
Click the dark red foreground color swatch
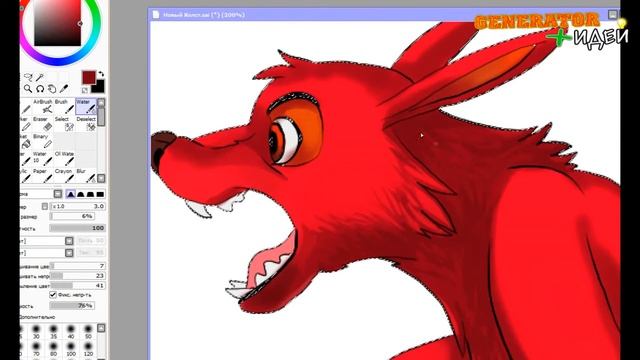coord(88,77)
